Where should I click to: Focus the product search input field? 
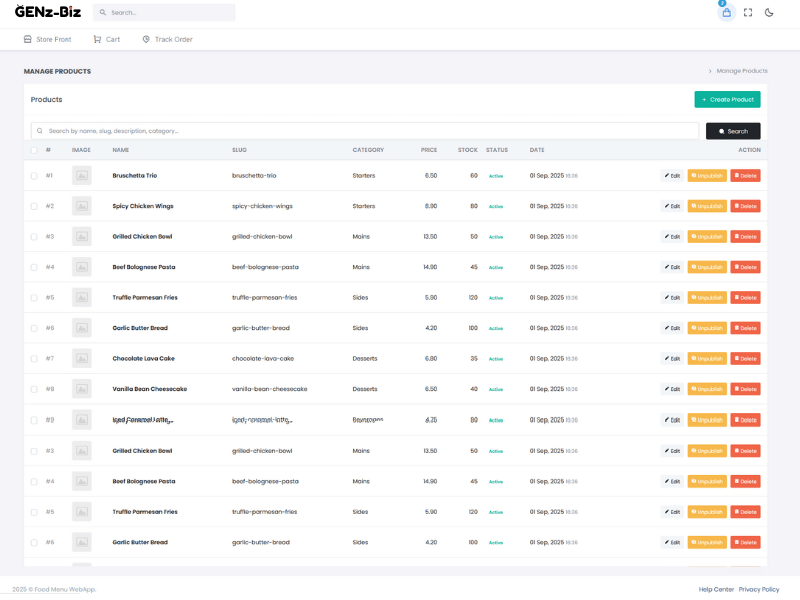click(x=370, y=131)
